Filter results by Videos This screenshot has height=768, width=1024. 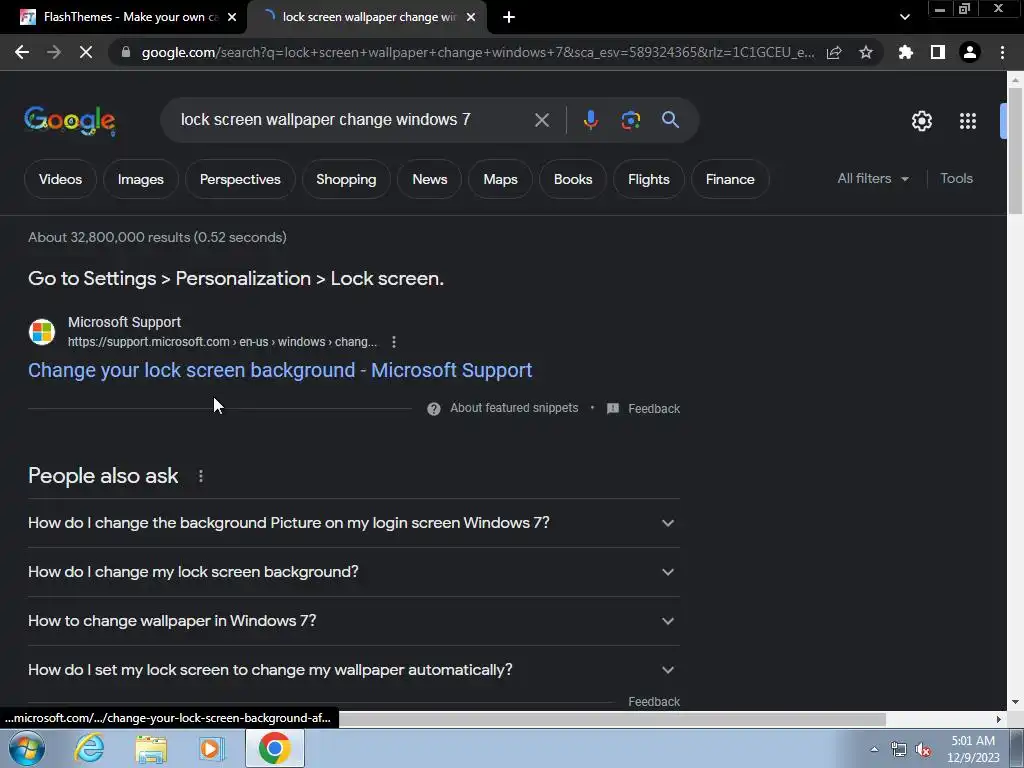point(60,179)
